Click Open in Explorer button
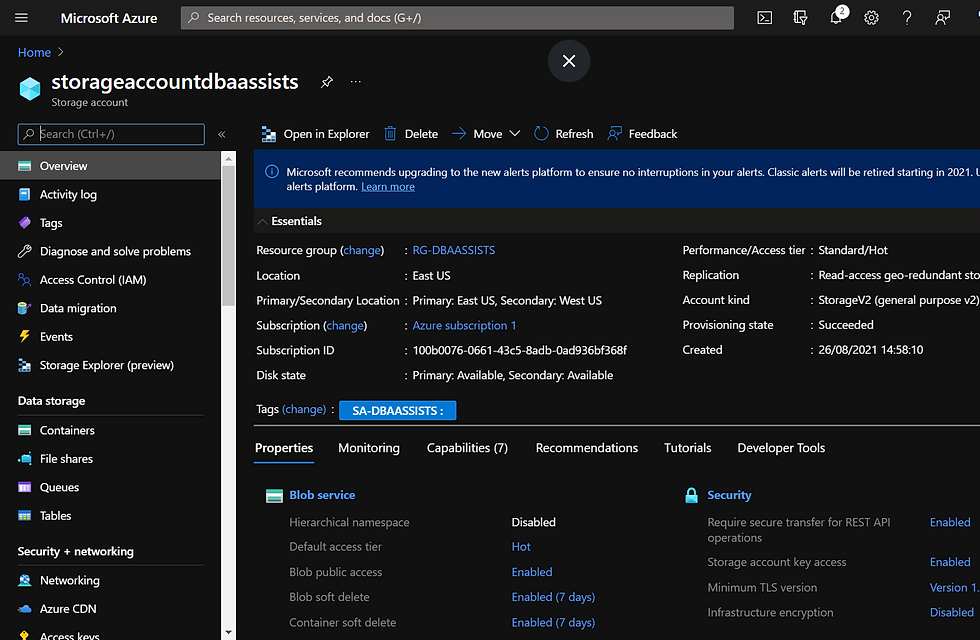Screen dimensions: 980x640 point(315,134)
